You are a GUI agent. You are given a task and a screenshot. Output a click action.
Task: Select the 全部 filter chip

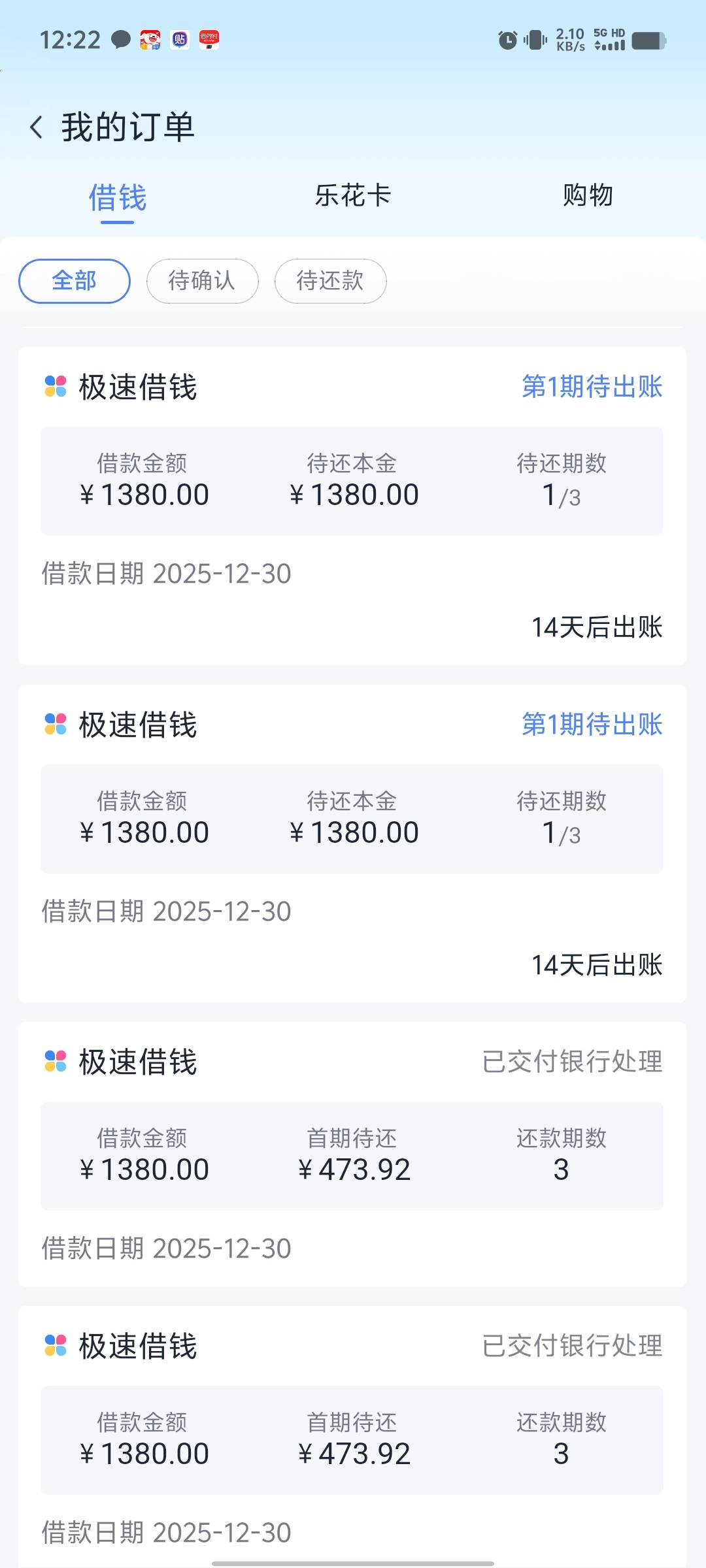point(75,281)
